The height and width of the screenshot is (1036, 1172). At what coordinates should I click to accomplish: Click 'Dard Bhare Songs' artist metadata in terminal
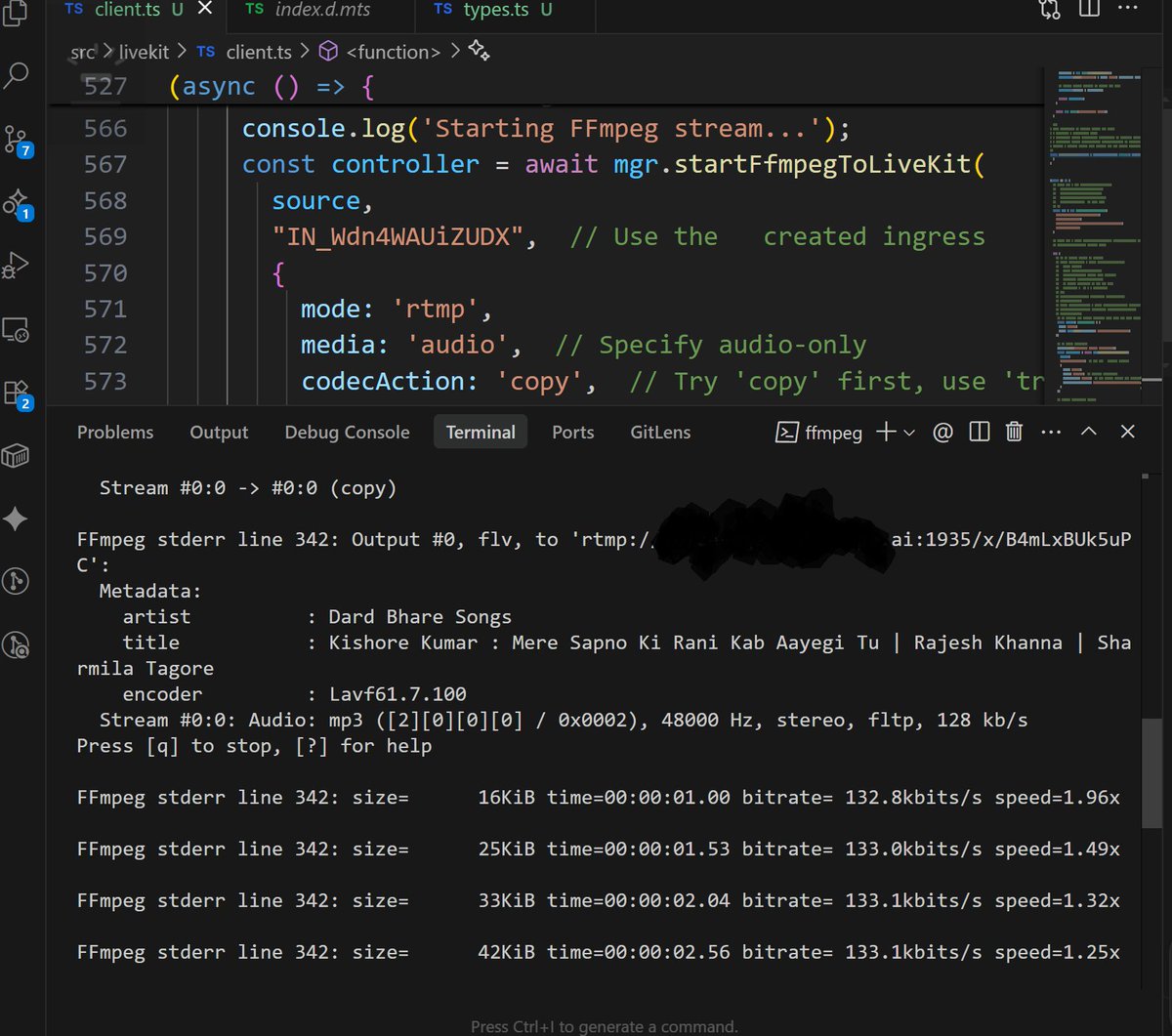click(420, 617)
